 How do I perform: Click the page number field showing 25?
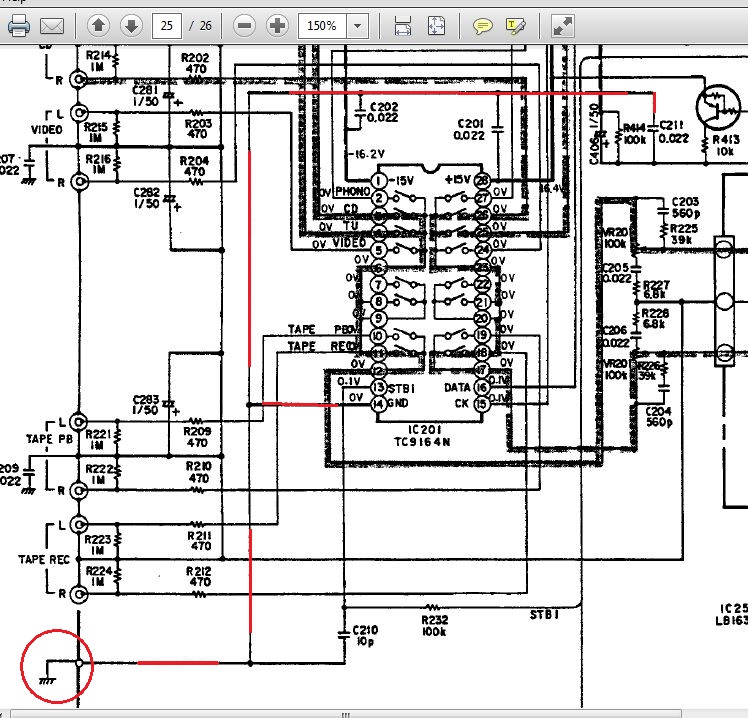167,26
